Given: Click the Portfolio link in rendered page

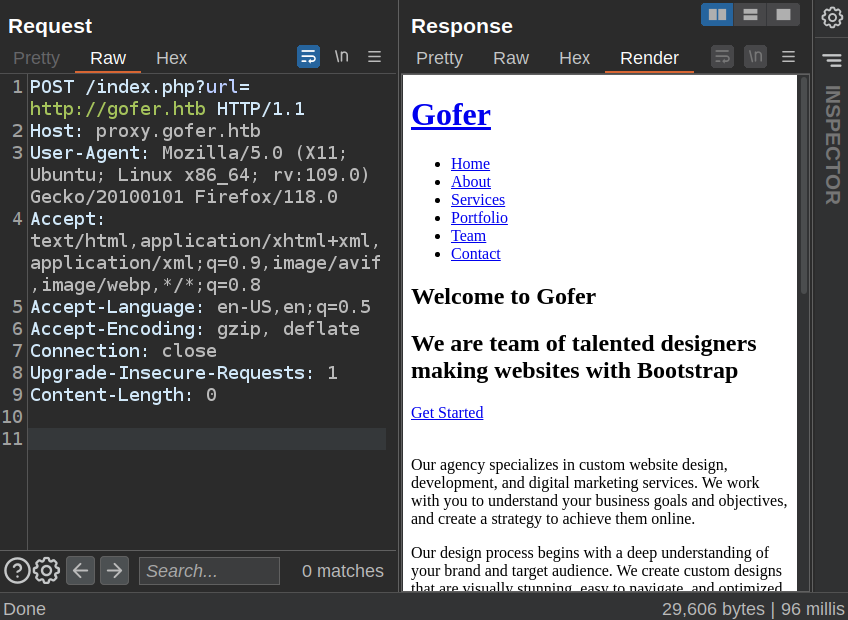Looking at the screenshot, I should 479,218.
